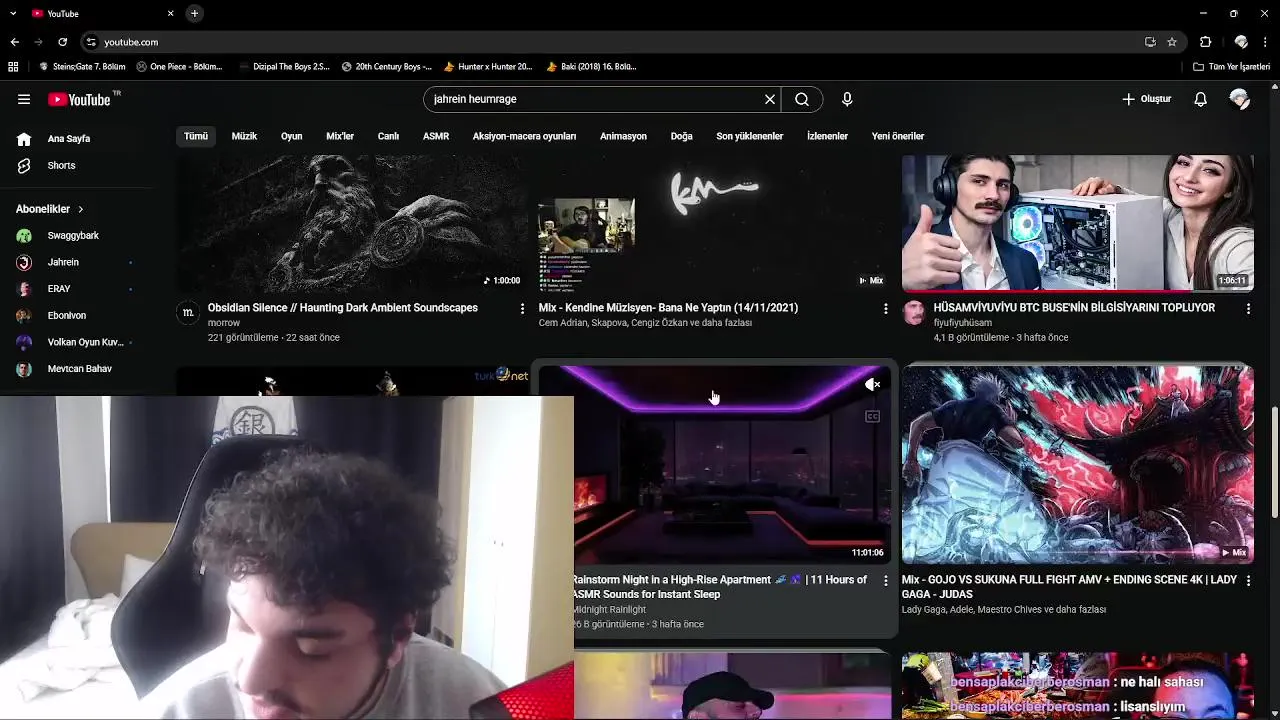This screenshot has height=720, width=1280.
Task: Select the Yeni öneriler chip
Action: [898, 136]
